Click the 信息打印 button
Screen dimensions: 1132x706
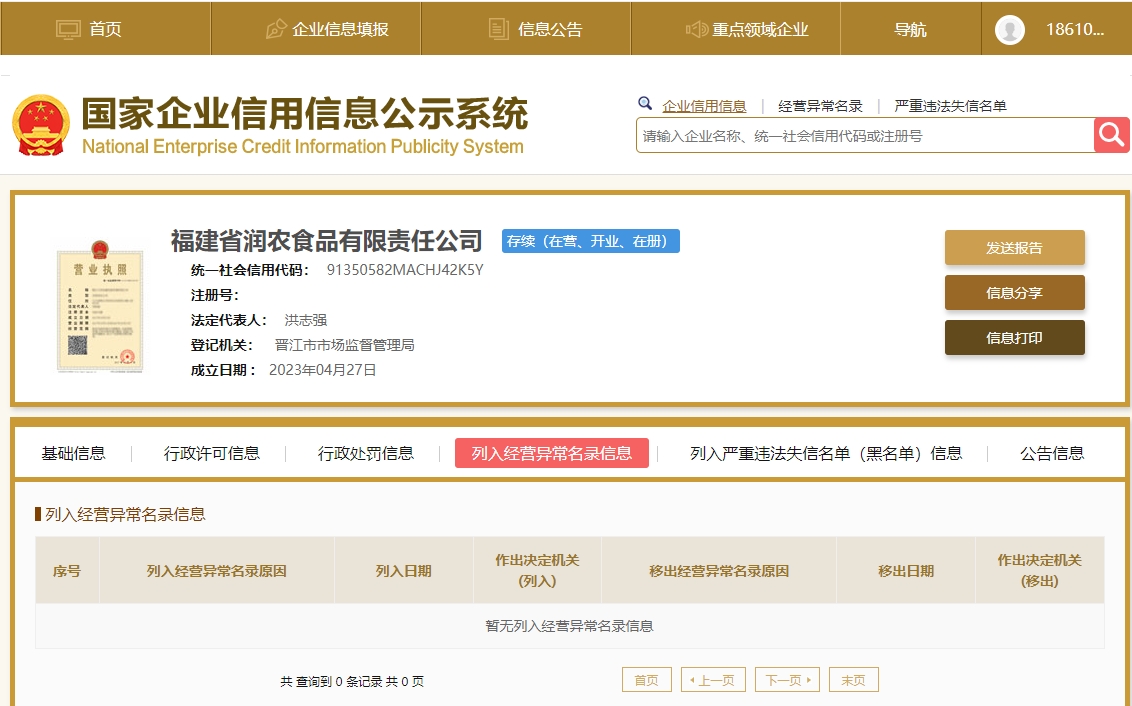[x=1014, y=337]
